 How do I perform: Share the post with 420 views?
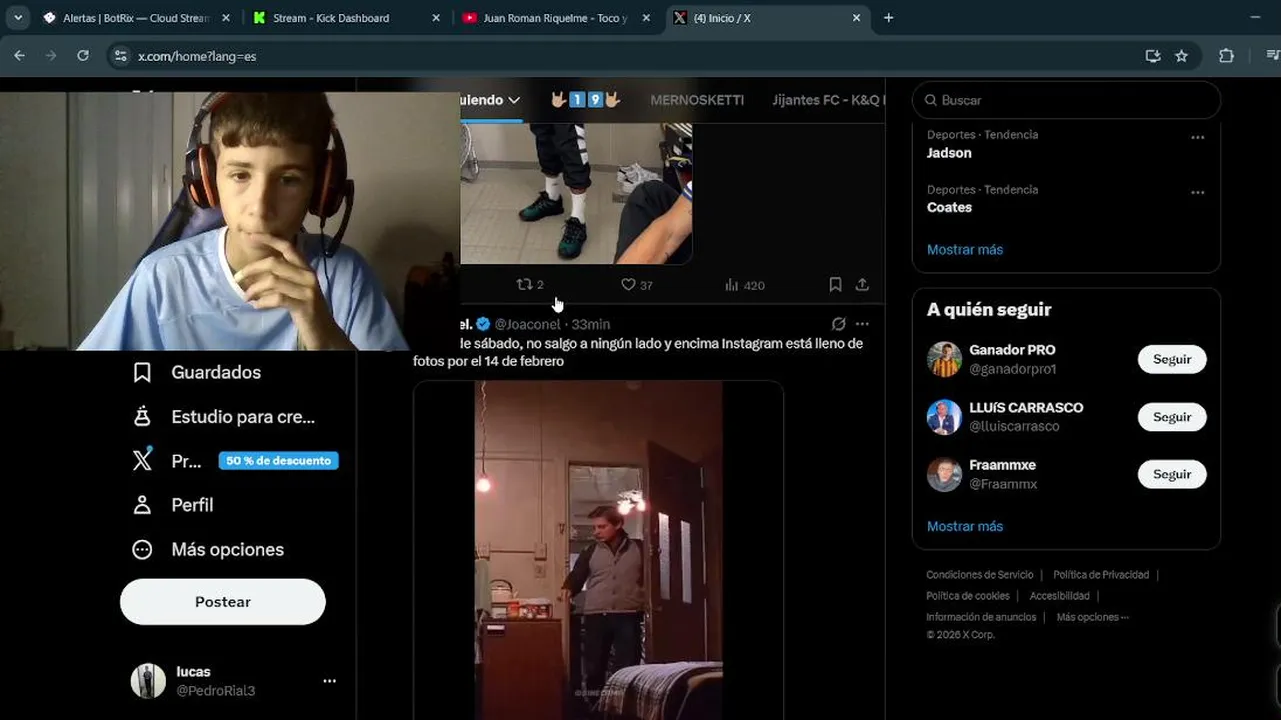pos(862,285)
